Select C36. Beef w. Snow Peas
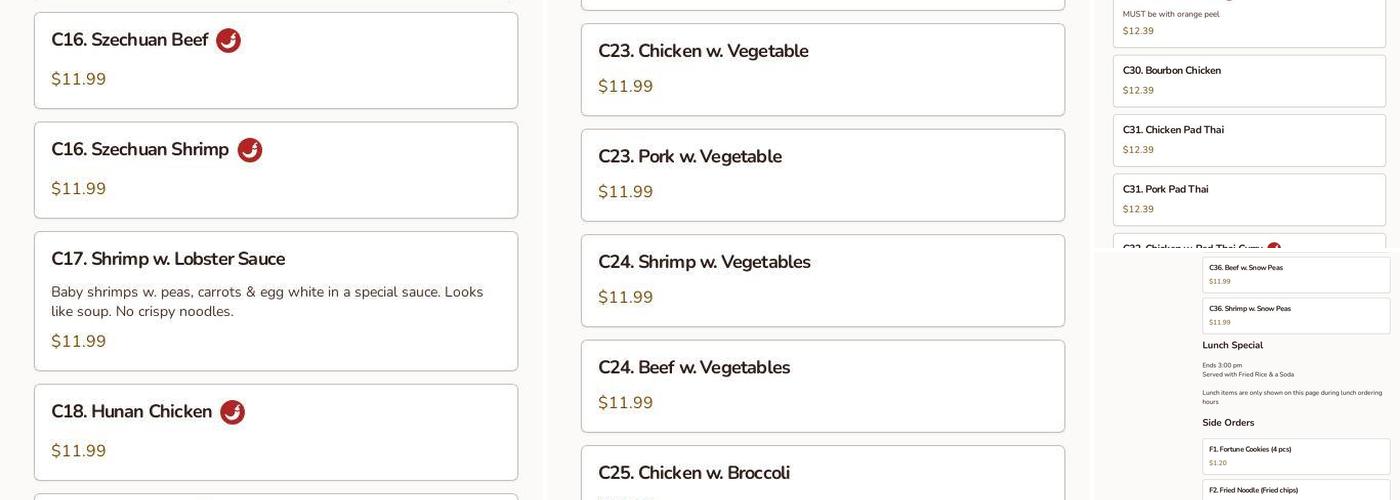1400x500 pixels. tap(1295, 274)
